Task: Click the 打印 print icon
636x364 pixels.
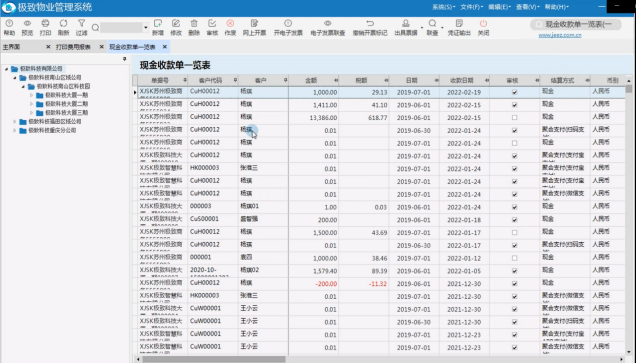Action: click(x=45, y=24)
